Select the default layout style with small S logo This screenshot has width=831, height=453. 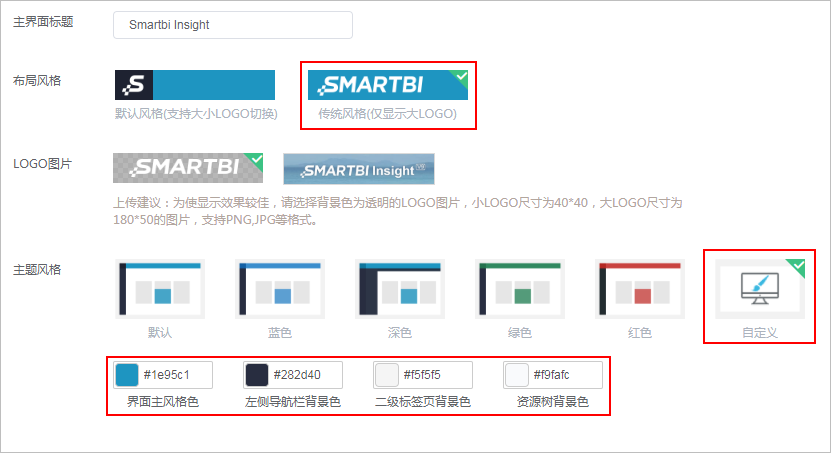(x=195, y=85)
